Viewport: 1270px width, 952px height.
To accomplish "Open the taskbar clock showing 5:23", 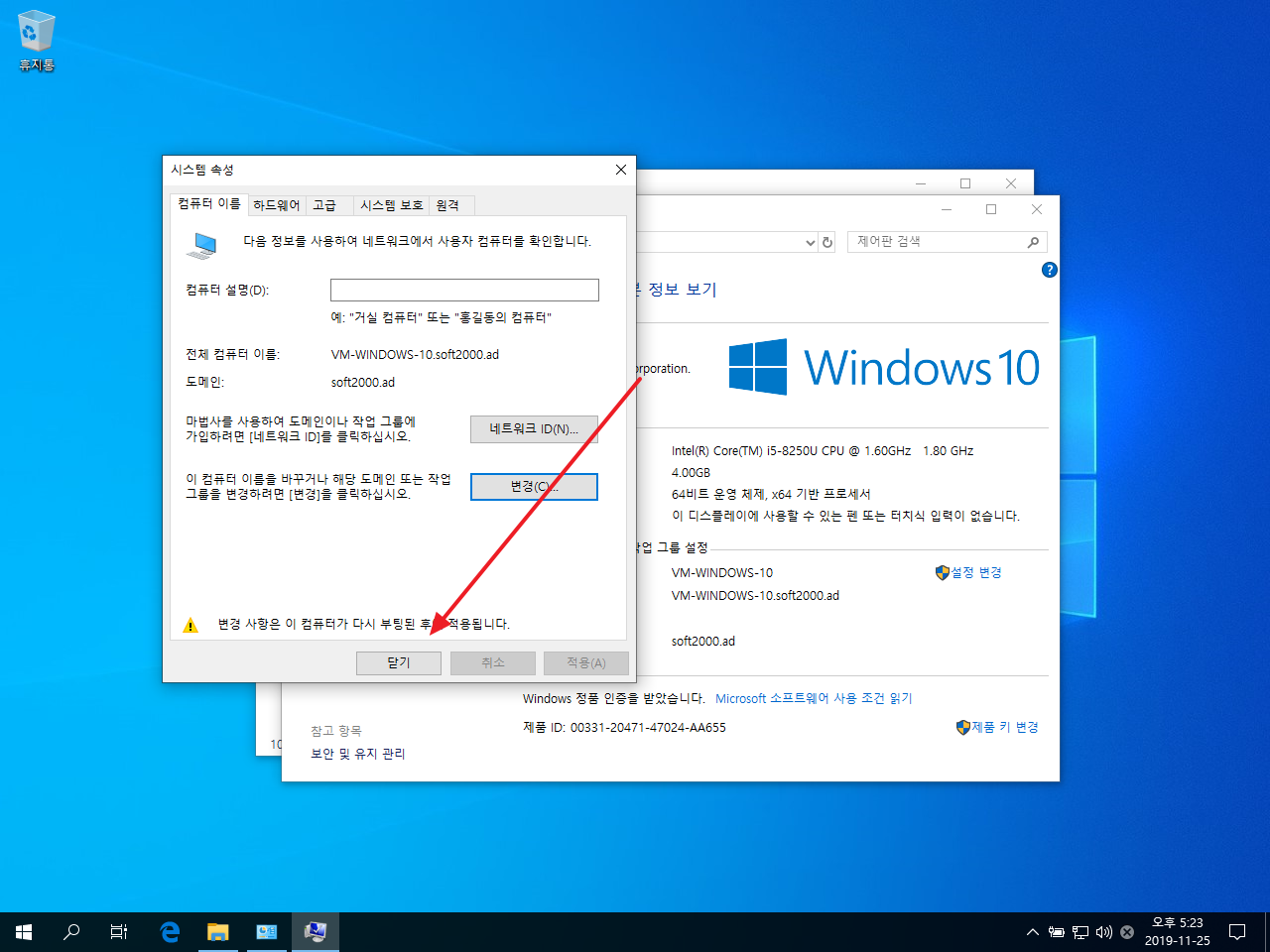I will pos(1177,932).
